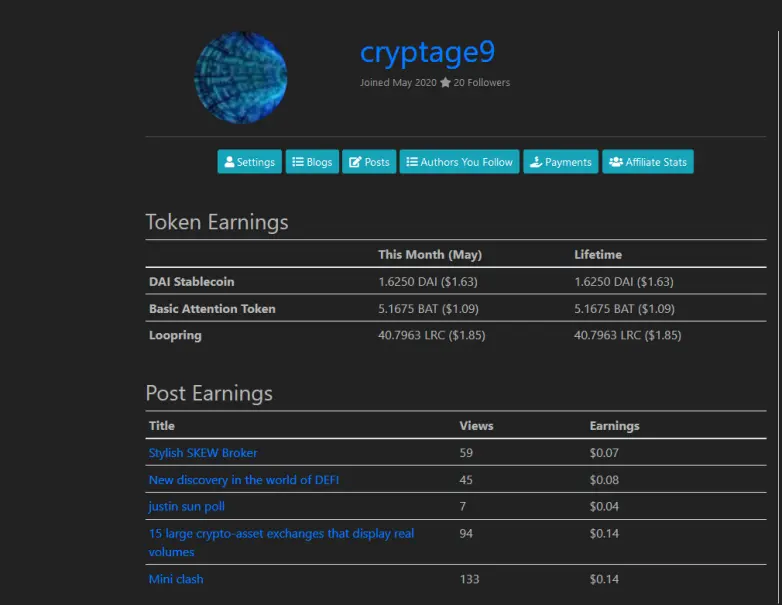Screen dimensions: 782x605
Task: Click the Lifetime column header
Action: point(598,254)
